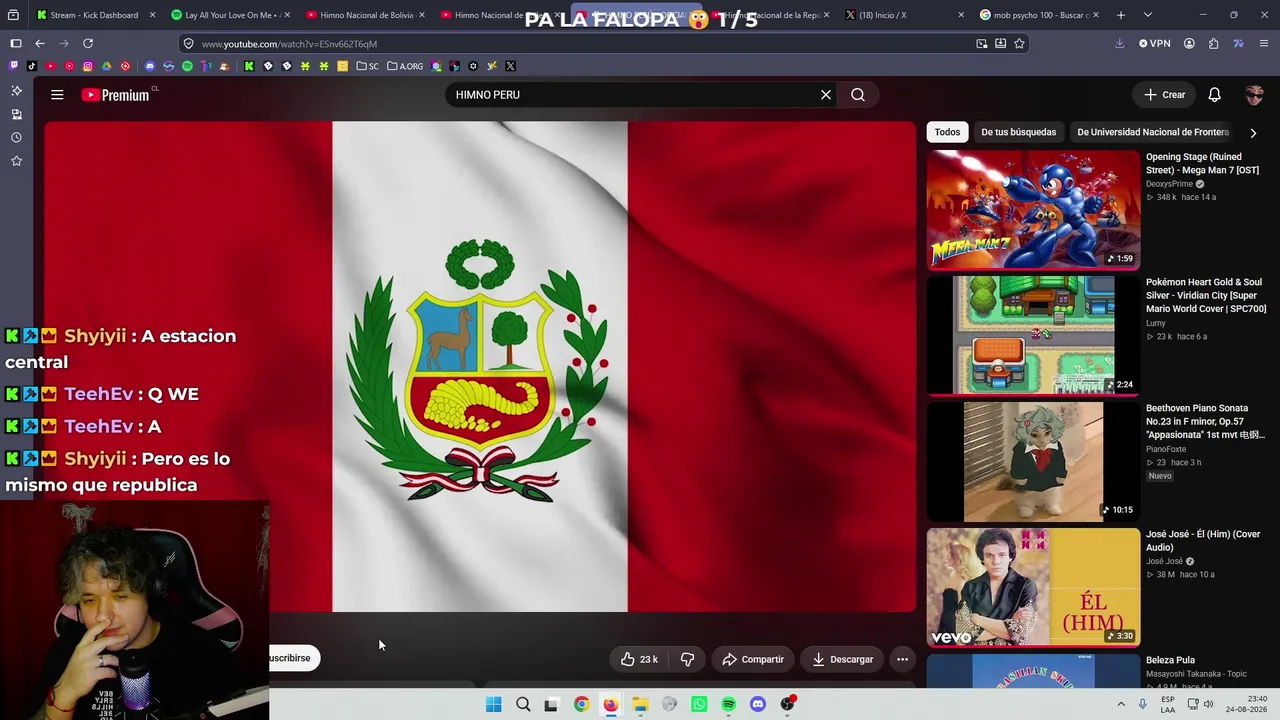Open Discord from the taskbar

tap(758, 704)
